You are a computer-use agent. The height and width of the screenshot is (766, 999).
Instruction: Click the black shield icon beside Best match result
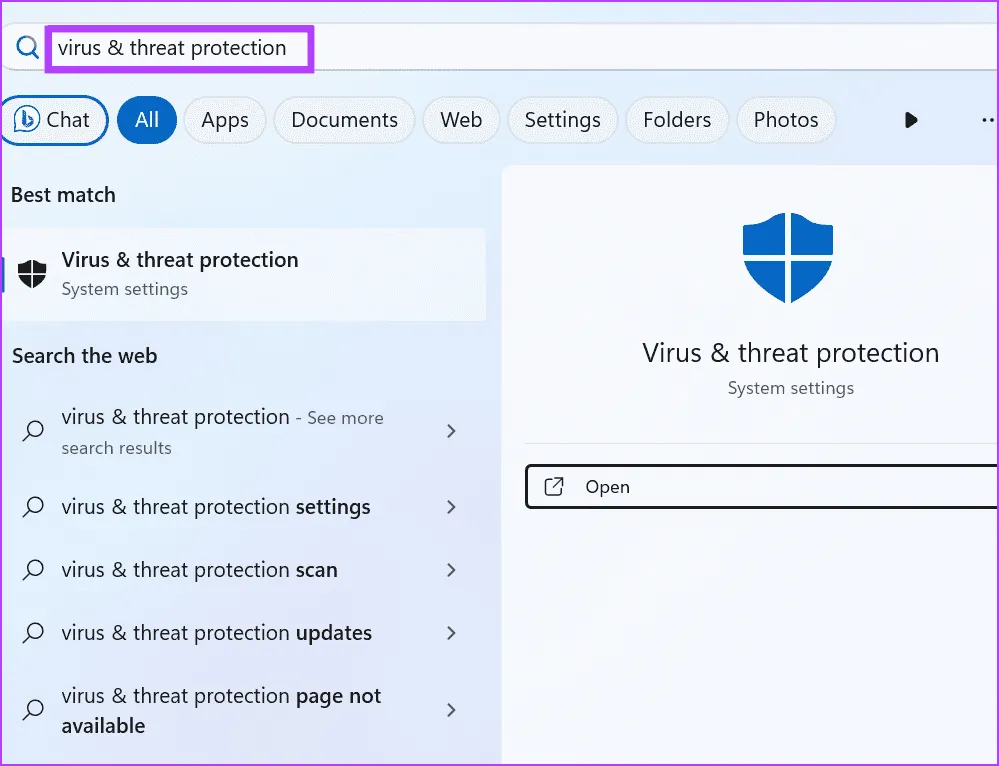[x=33, y=273]
